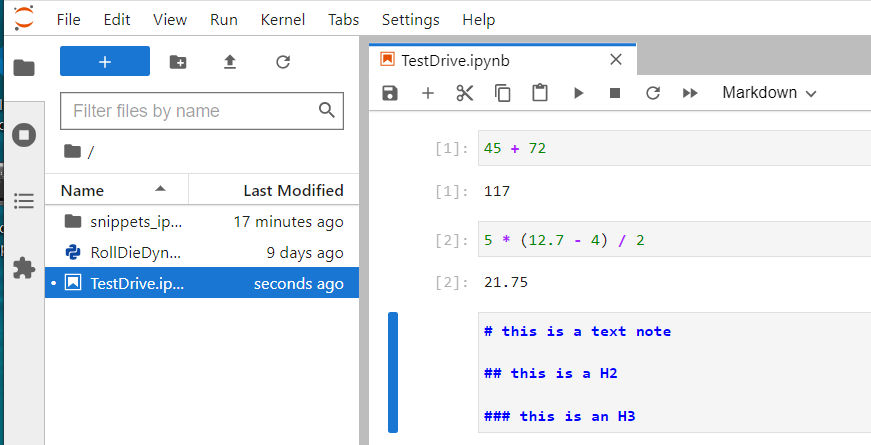
Task: Insert a new cell below
Action: [x=428, y=93]
